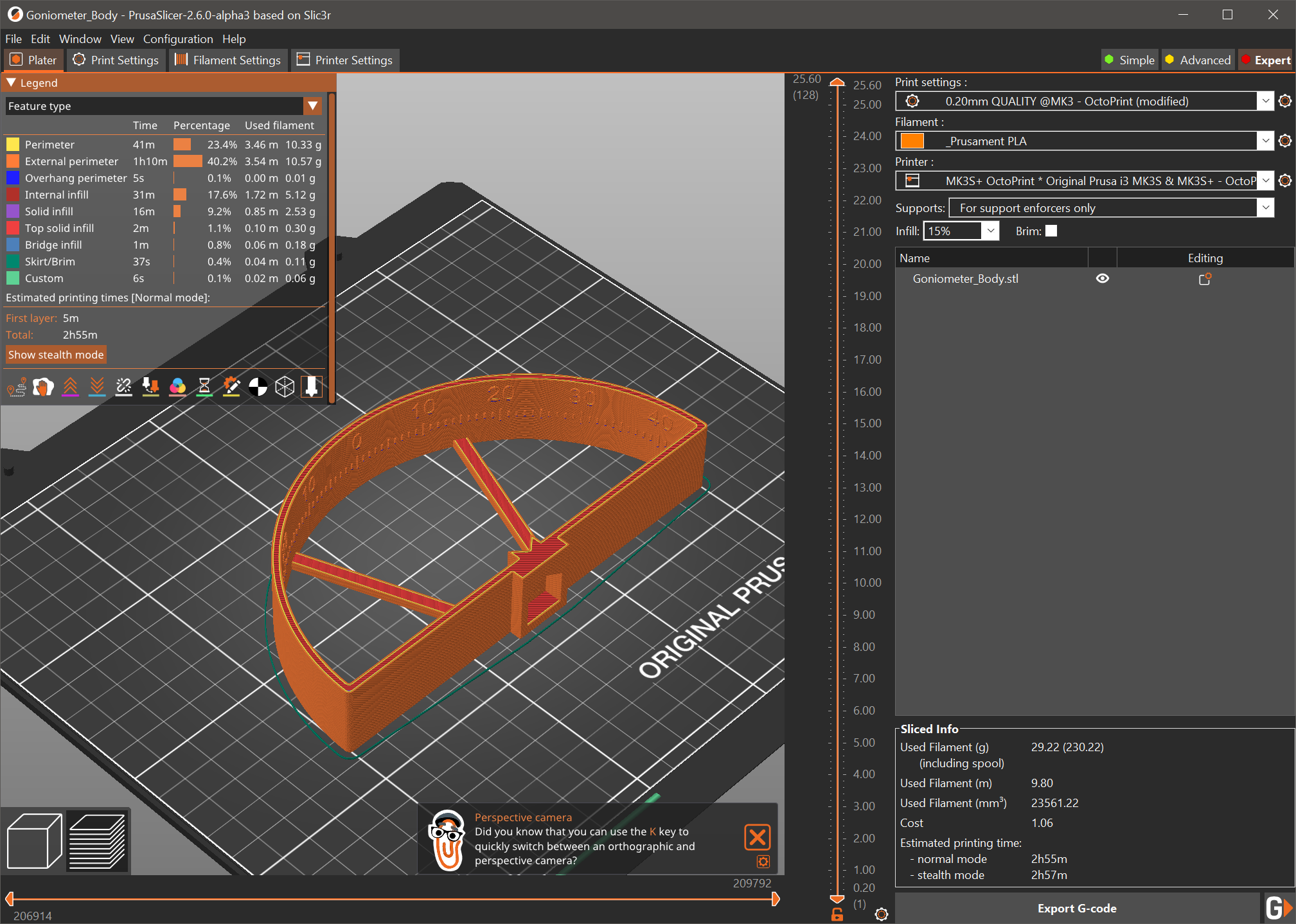1296x924 pixels.
Task: Toggle visibility of Goniometer_Body.stl
Action: (x=1103, y=278)
